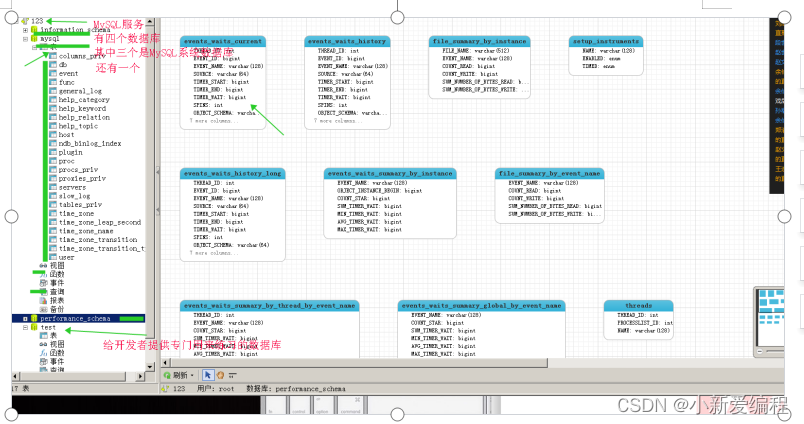Select the ndb_binlog_index table
Image resolution: width=804 pixels, height=424 pixels.
pos(90,144)
